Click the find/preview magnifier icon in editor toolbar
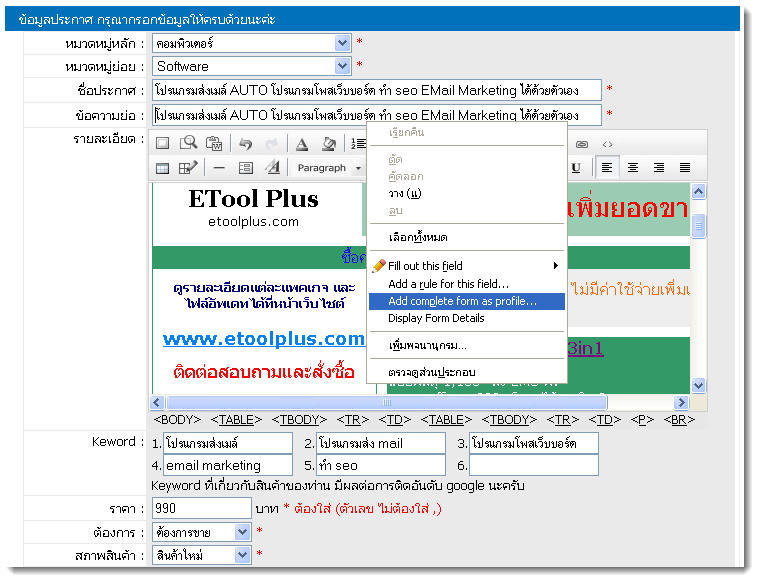The image size is (759, 582). tap(188, 144)
